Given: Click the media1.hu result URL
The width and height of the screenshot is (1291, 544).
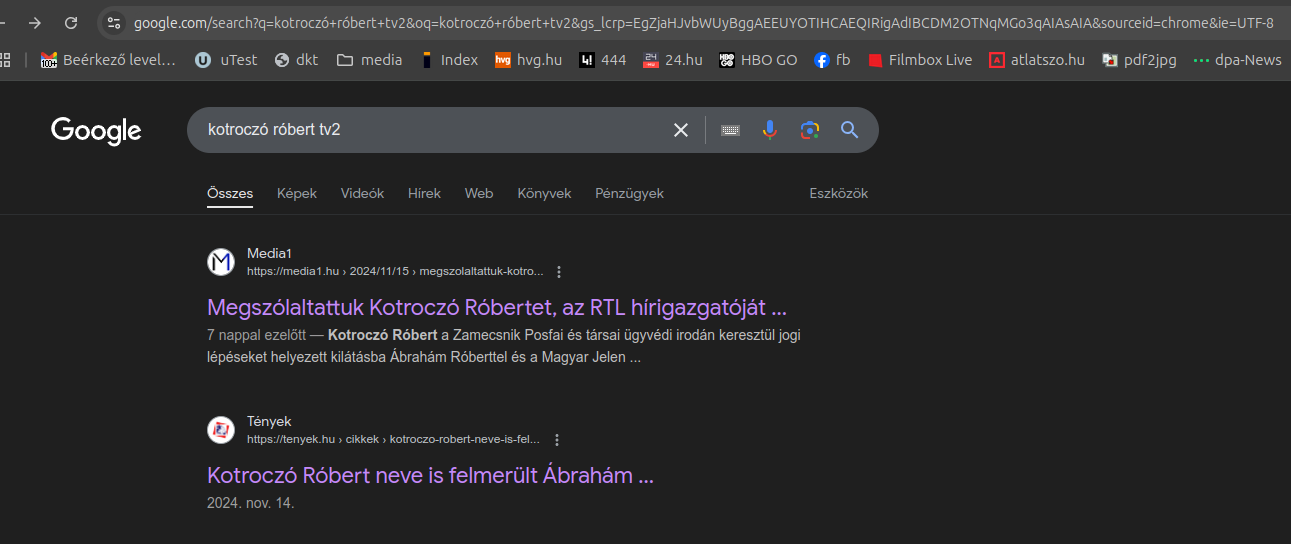Looking at the screenshot, I should (395, 271).
